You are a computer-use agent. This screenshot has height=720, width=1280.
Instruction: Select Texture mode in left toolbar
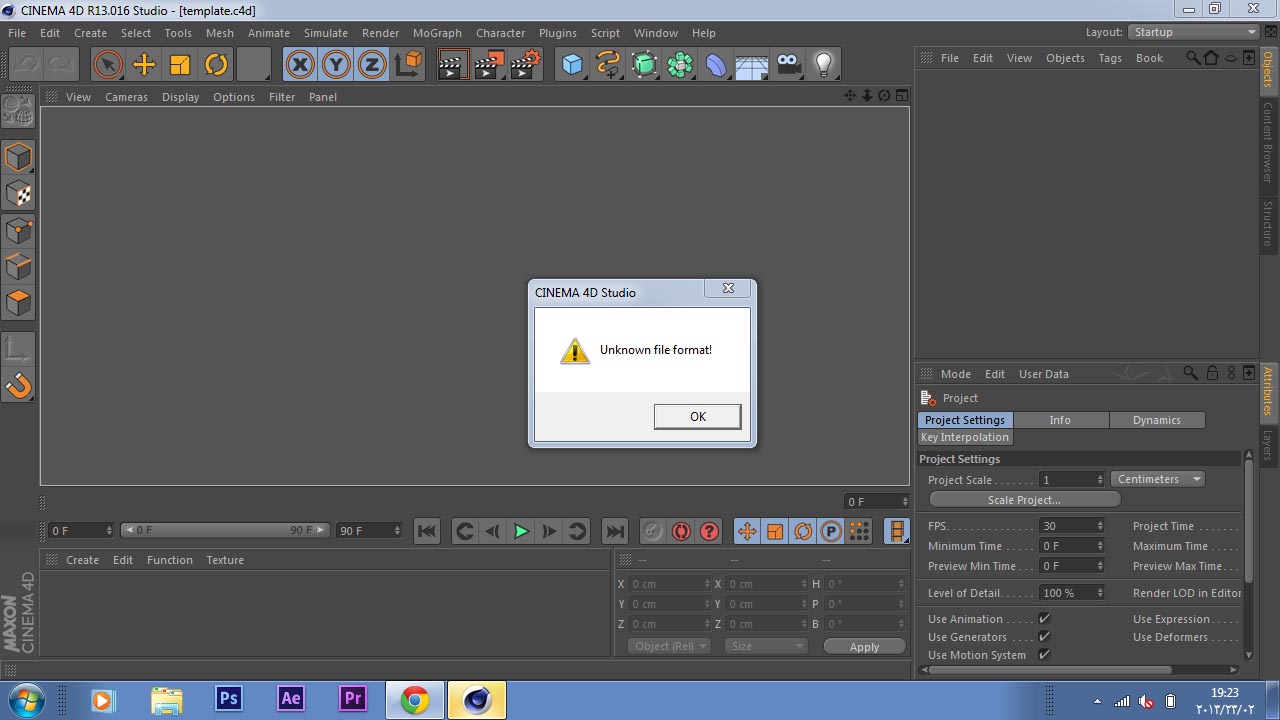pos(18,194)
